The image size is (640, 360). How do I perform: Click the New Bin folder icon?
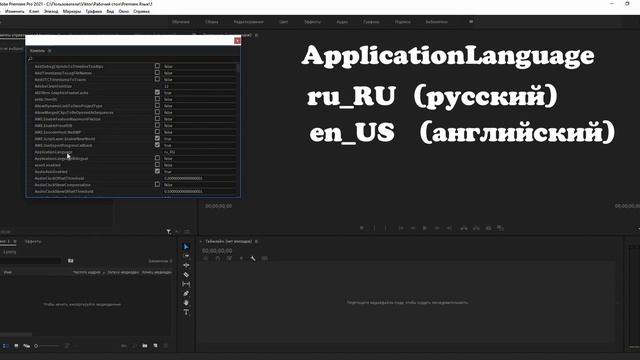pos(145,346)
